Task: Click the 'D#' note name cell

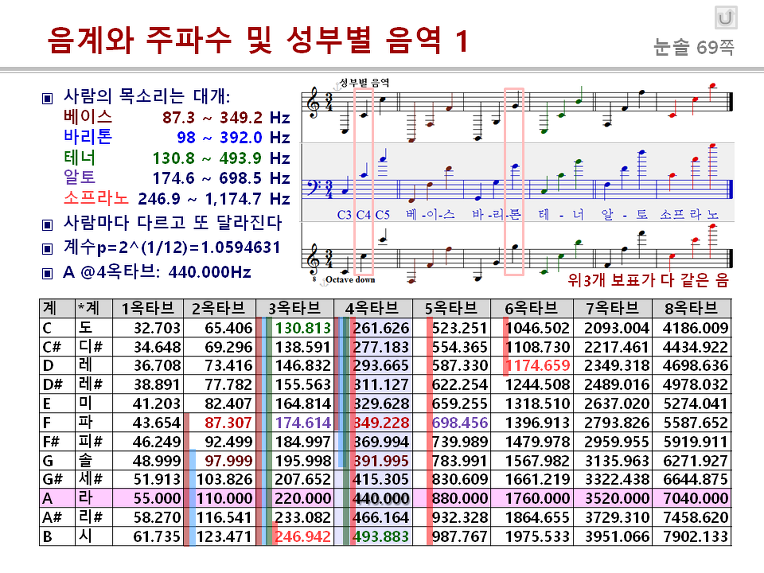Action: tap(57, 385)
